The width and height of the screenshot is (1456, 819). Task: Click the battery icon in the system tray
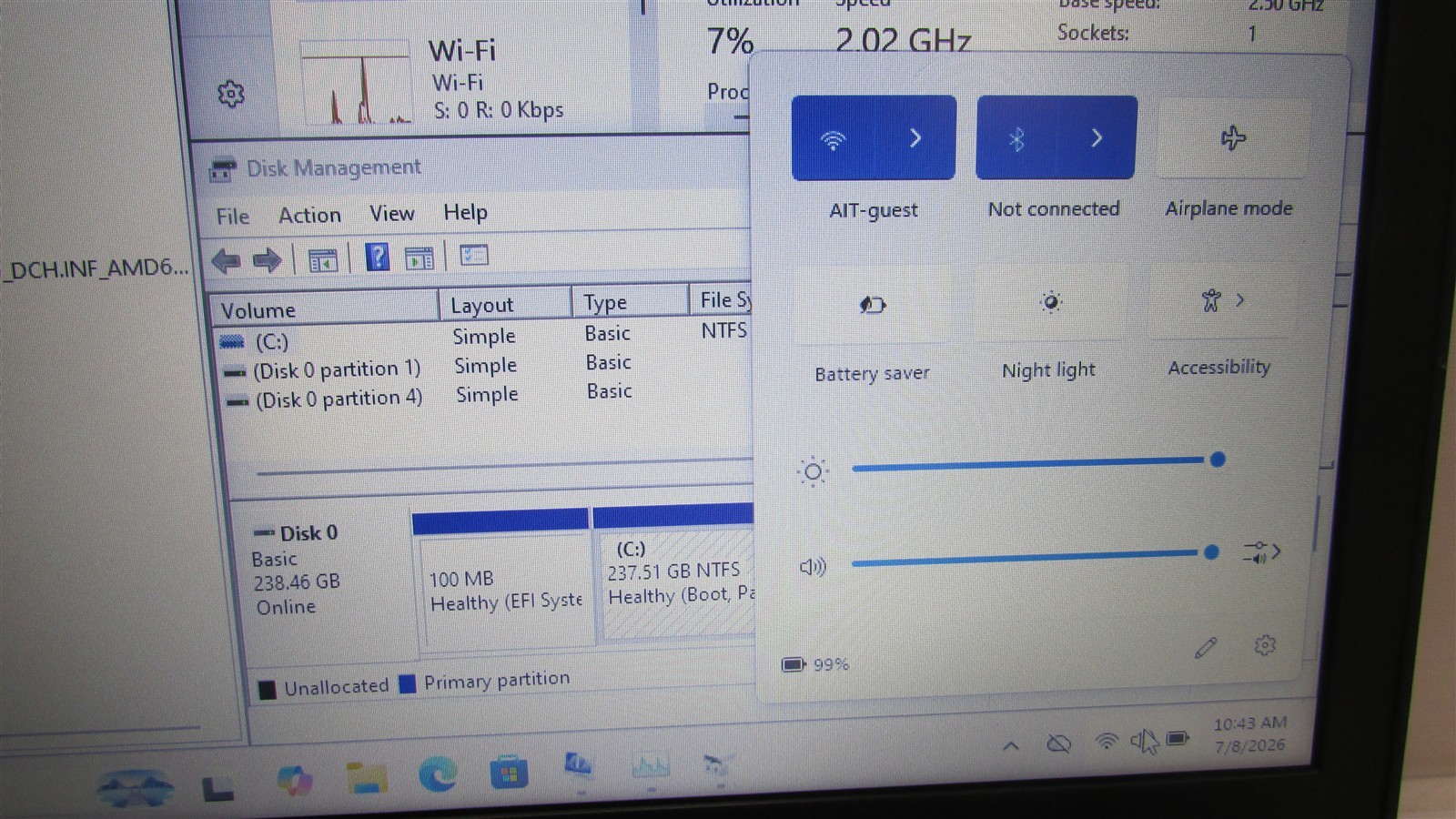1178,738
